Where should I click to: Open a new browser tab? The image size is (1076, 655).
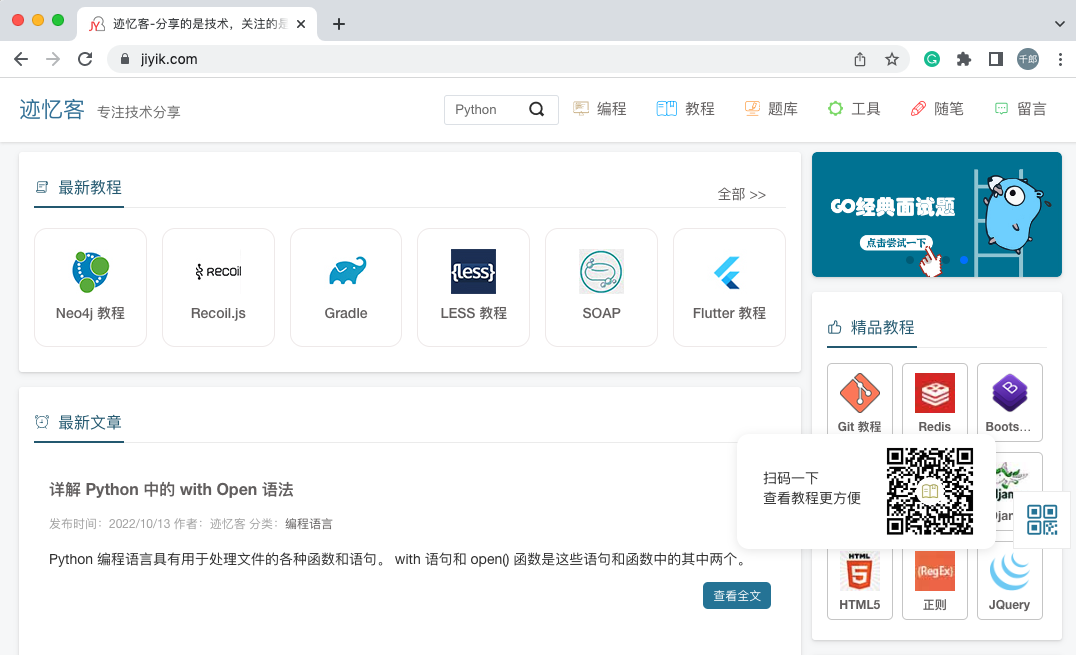coord(338,24)
